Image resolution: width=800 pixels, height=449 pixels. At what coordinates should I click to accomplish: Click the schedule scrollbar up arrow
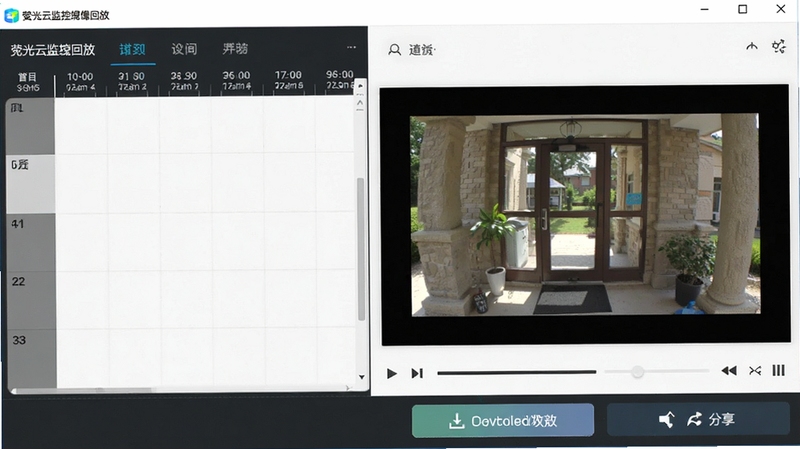tap(360, 86)
